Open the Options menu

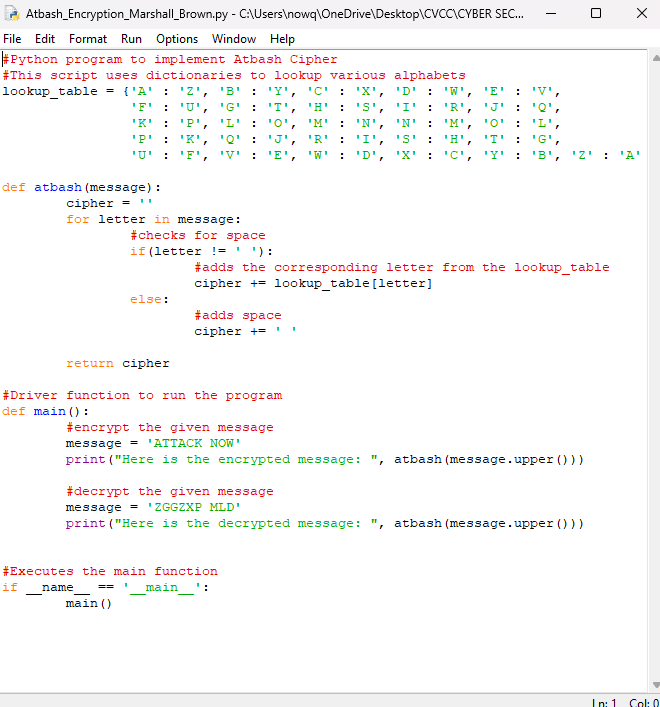[177, 39]
